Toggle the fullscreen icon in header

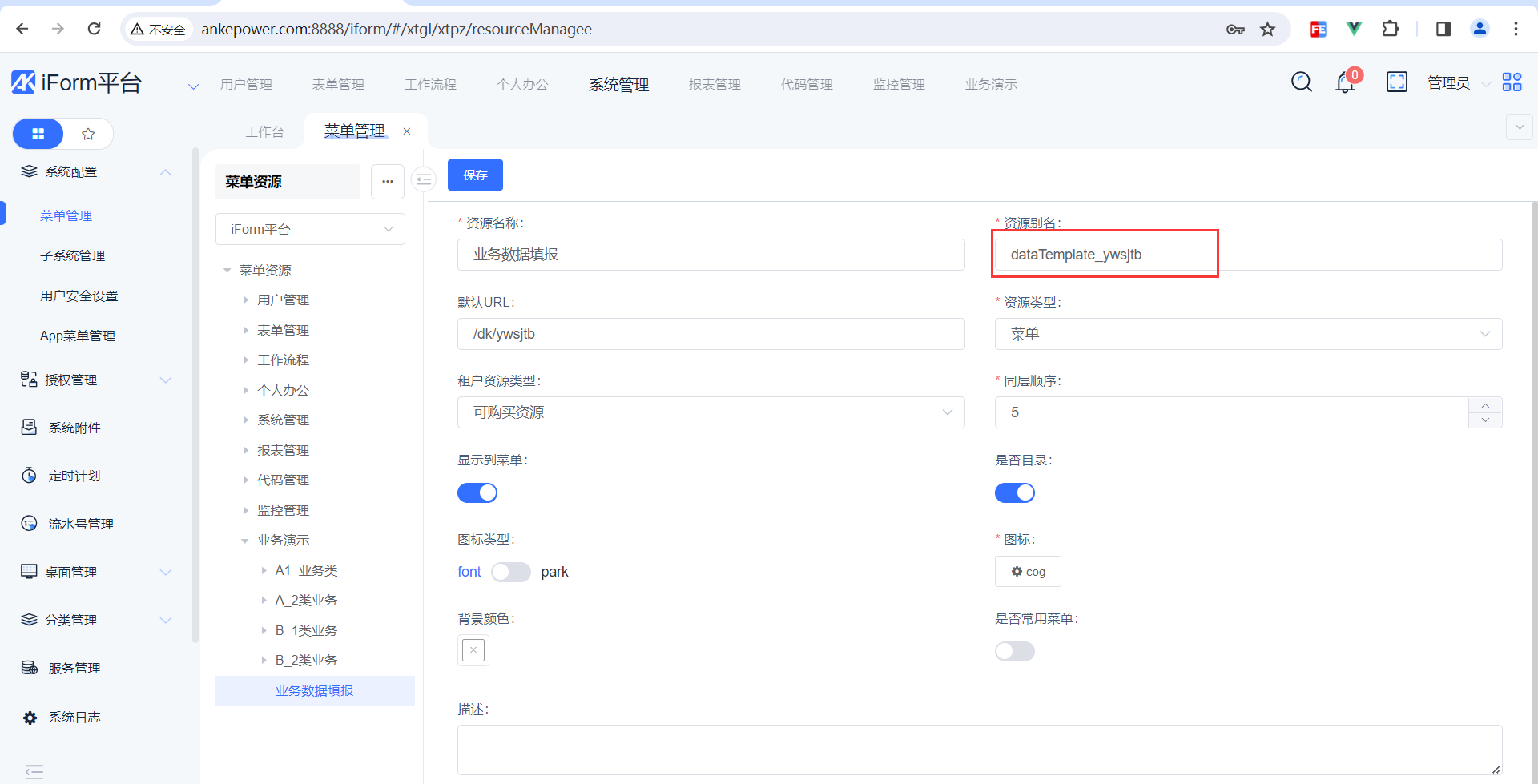click(1396, 82)
